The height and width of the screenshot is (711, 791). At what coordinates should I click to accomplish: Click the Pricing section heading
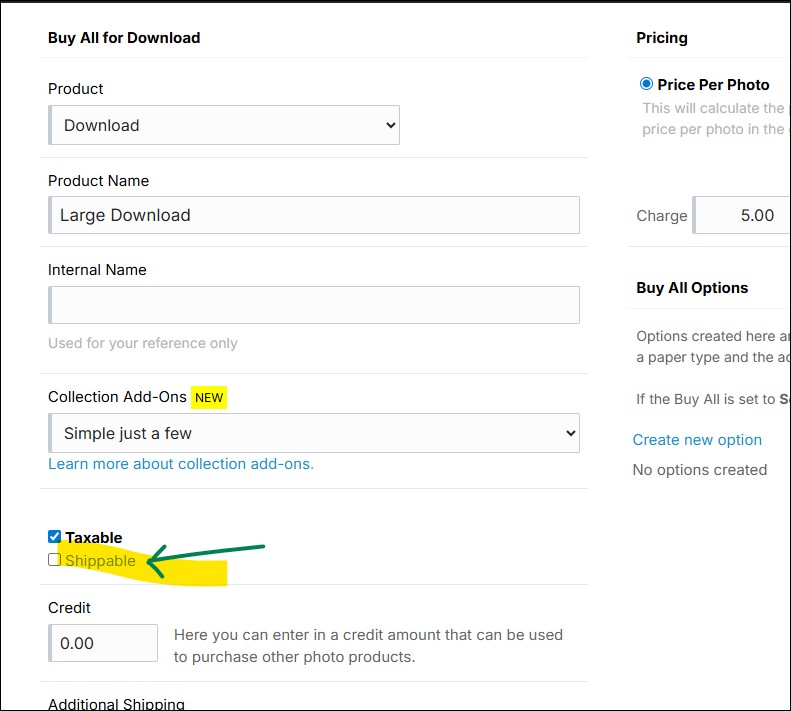(662, 38)
